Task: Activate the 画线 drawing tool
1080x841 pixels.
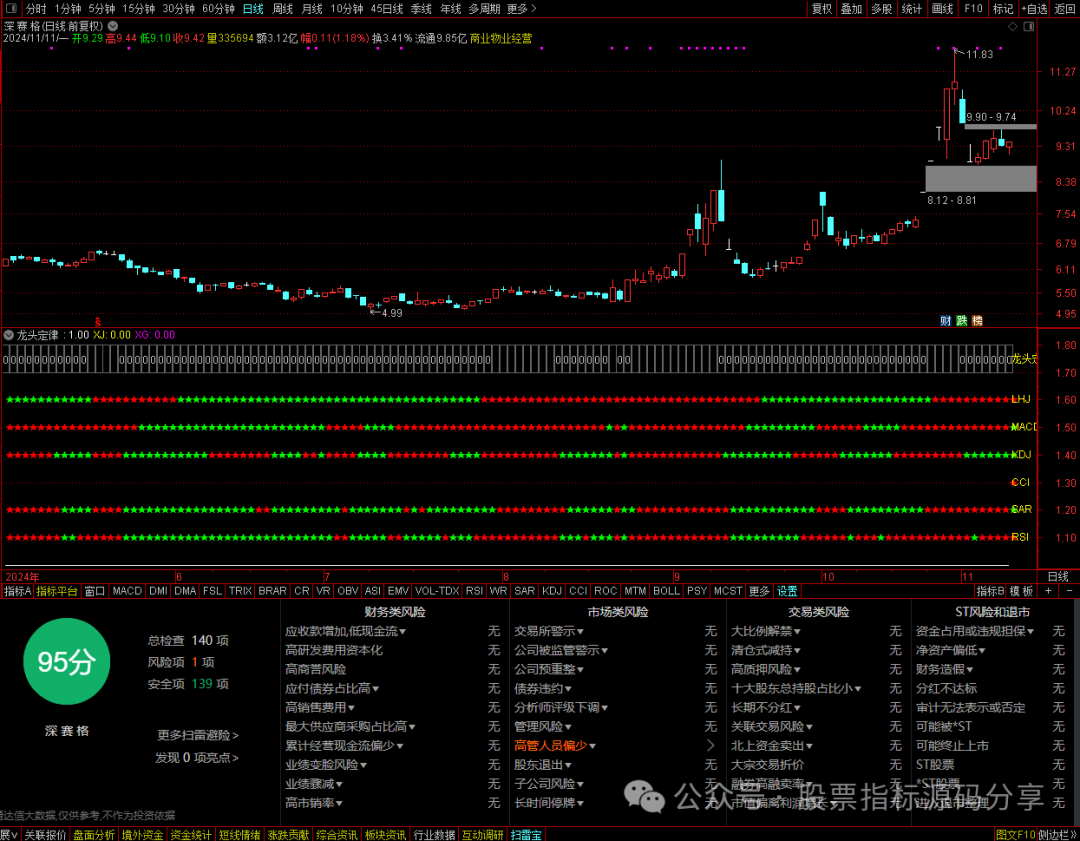Action: (942, 9)
